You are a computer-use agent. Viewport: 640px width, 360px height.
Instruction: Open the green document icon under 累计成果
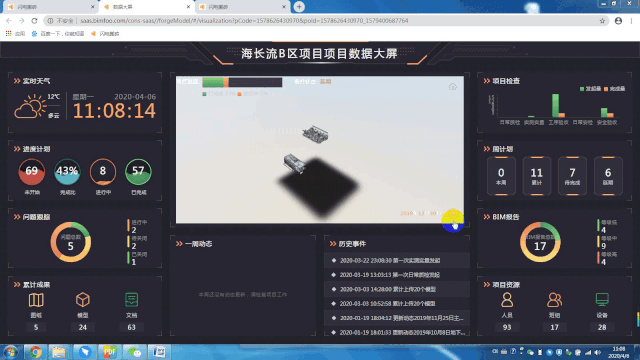click(x=131, y=300)
